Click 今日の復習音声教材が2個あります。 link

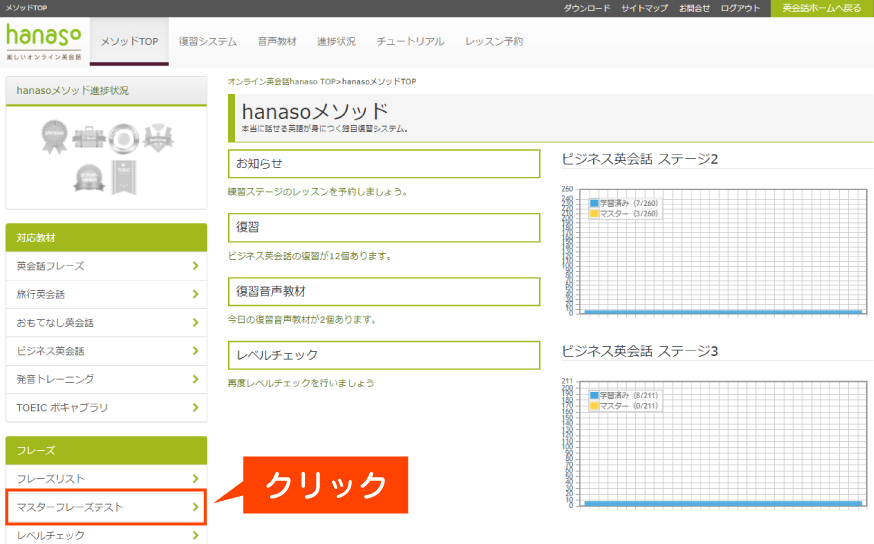pyautogui.click(x=303, y=319)
